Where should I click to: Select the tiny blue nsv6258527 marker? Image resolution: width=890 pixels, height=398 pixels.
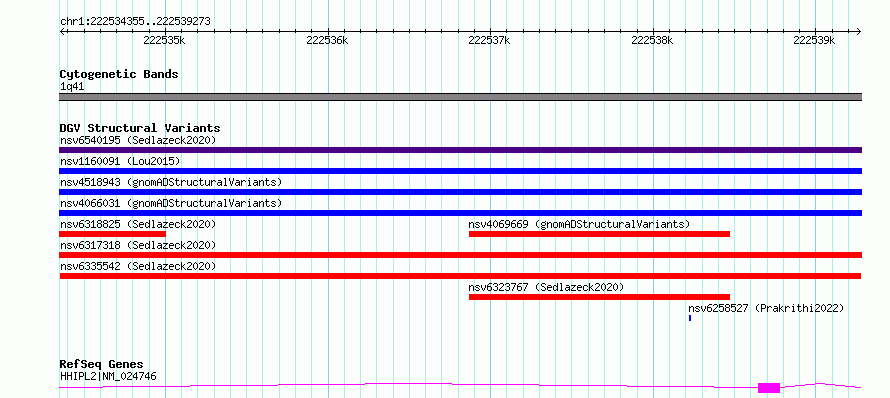click(690, 318)
